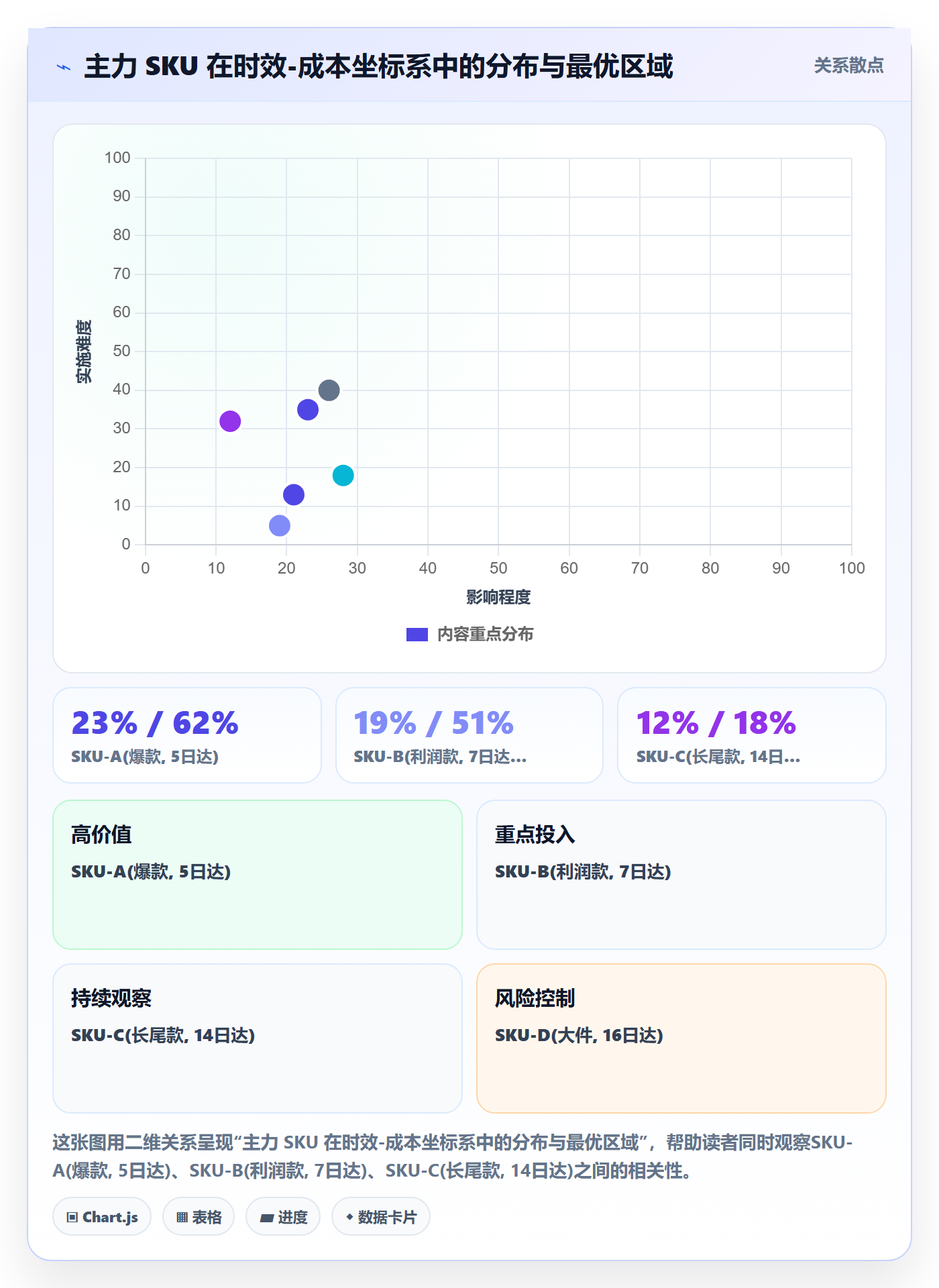Click the lightning bolt icon in header
Screen dimensions: 939x1288
[x=64, y=67]
